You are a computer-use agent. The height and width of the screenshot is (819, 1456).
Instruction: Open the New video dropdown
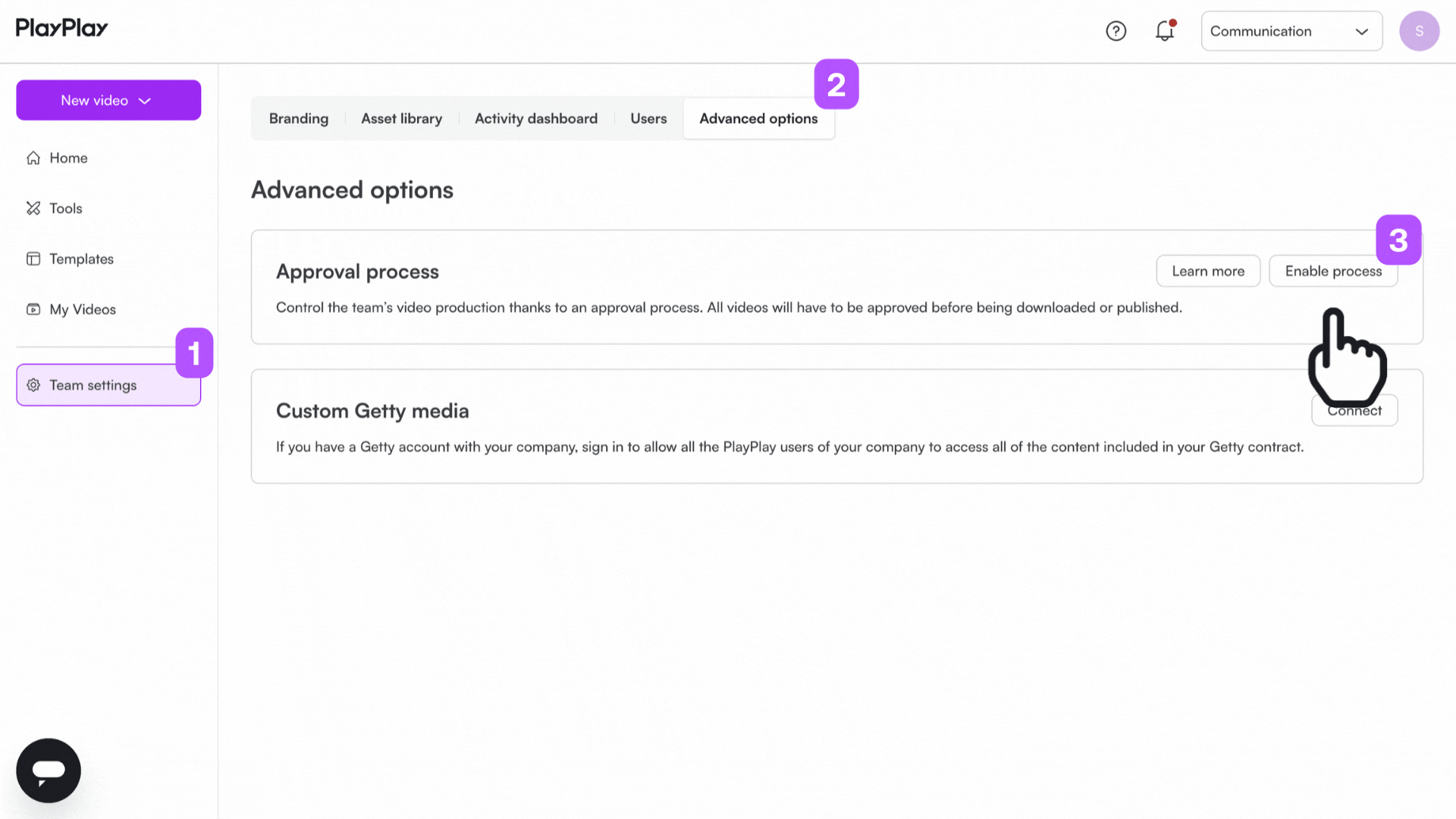coord(108,100)
